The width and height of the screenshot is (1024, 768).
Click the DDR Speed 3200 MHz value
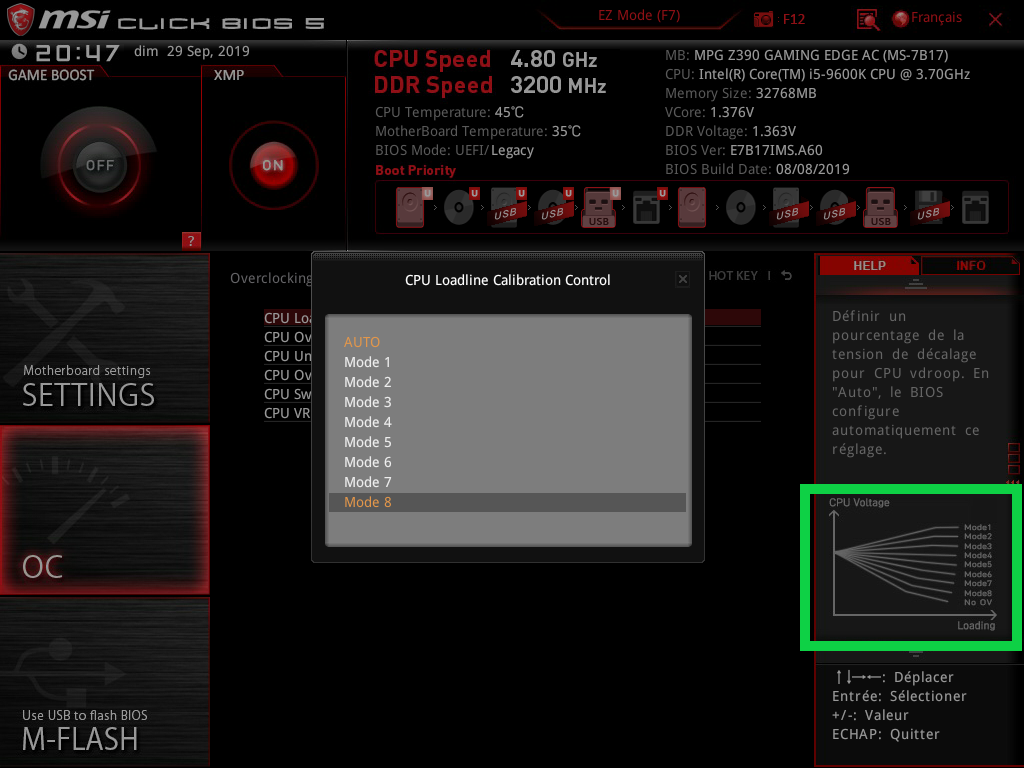pyautogui.click(x=558, y=86)
